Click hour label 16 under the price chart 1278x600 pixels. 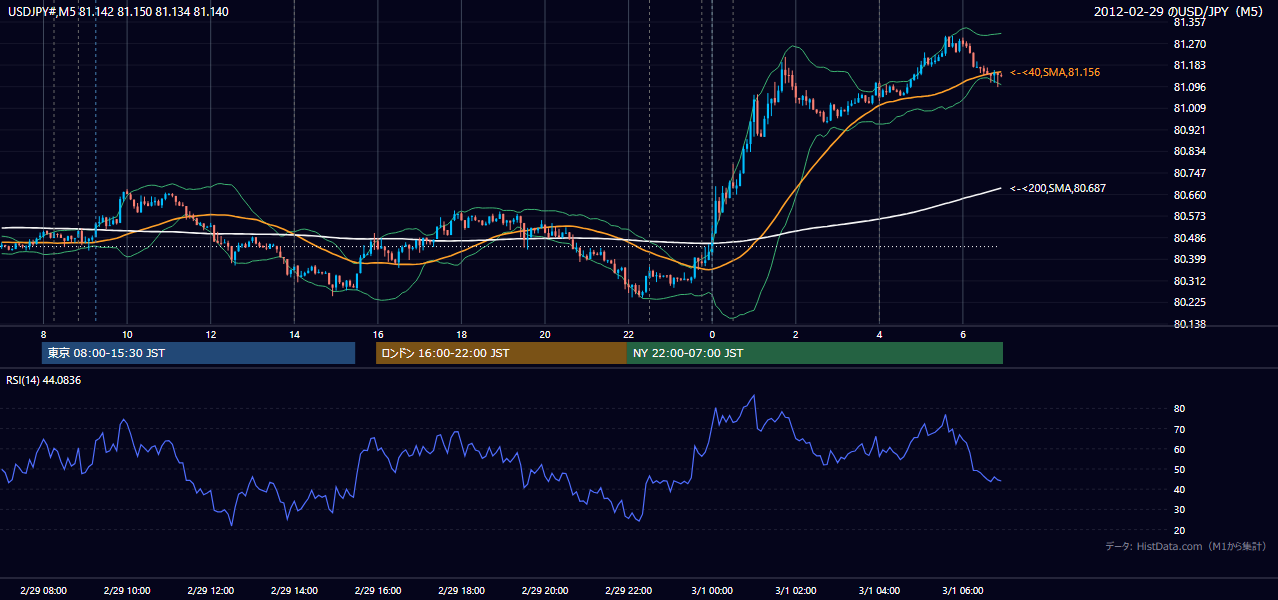(x=377, y=334)
